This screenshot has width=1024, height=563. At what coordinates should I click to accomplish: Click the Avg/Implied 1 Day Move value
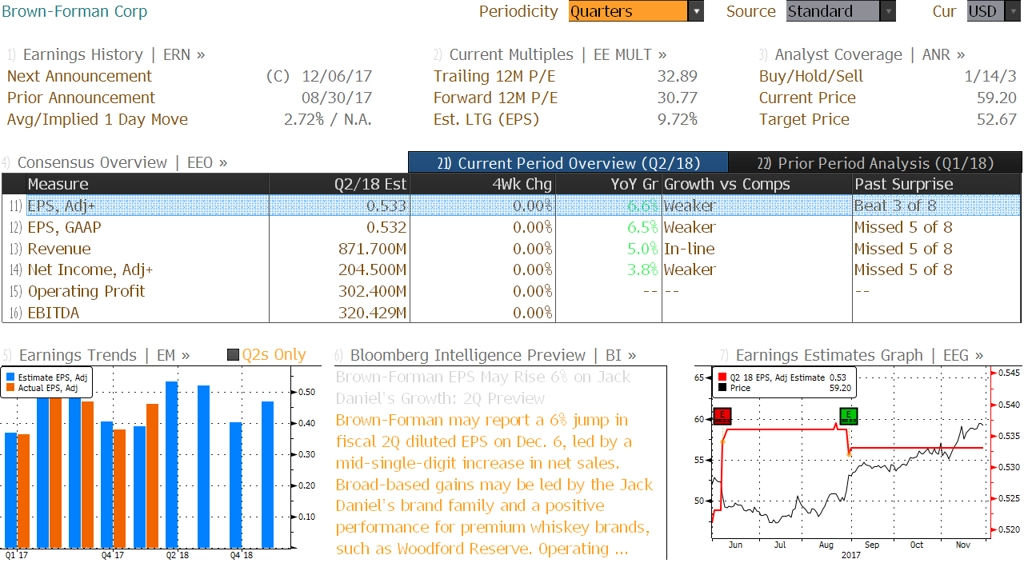point(327,120)
